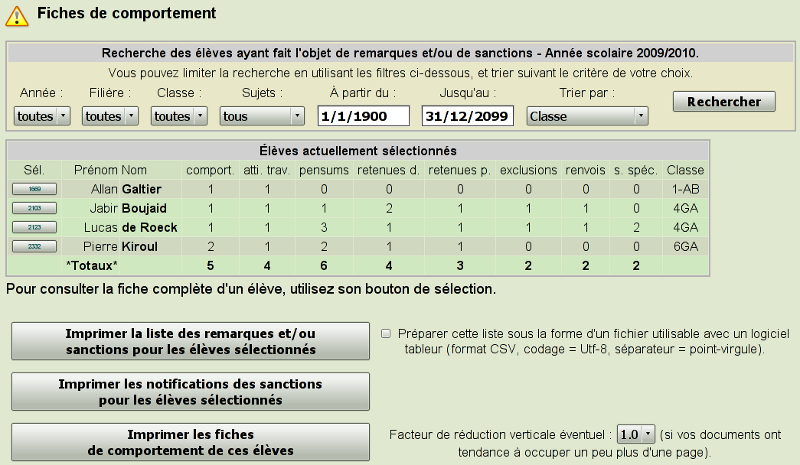Click the renvois column header
The height and width of the screenshot is (465, 800).
coord(585,170)
